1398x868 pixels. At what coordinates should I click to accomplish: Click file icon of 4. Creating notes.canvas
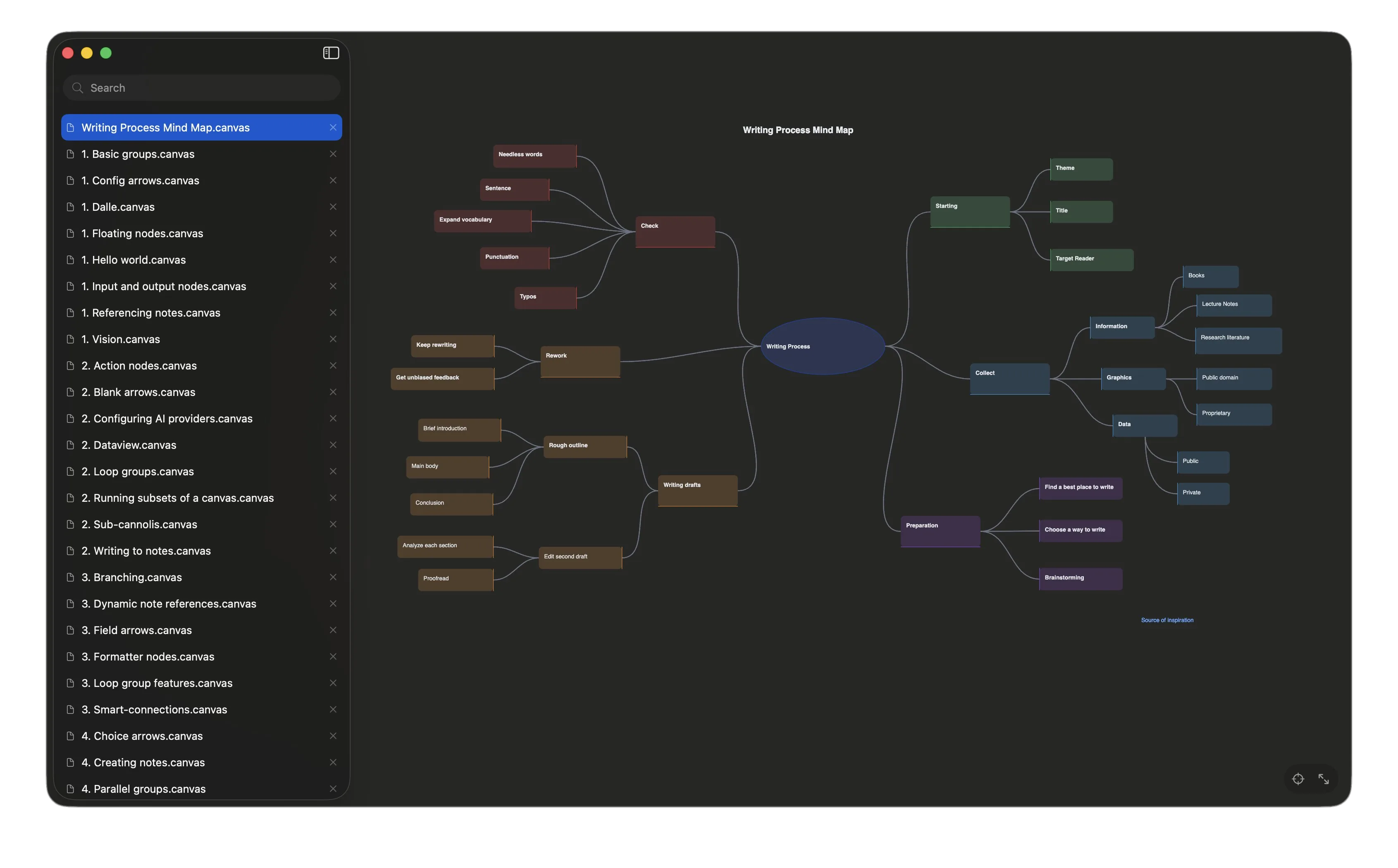[70, 762]
